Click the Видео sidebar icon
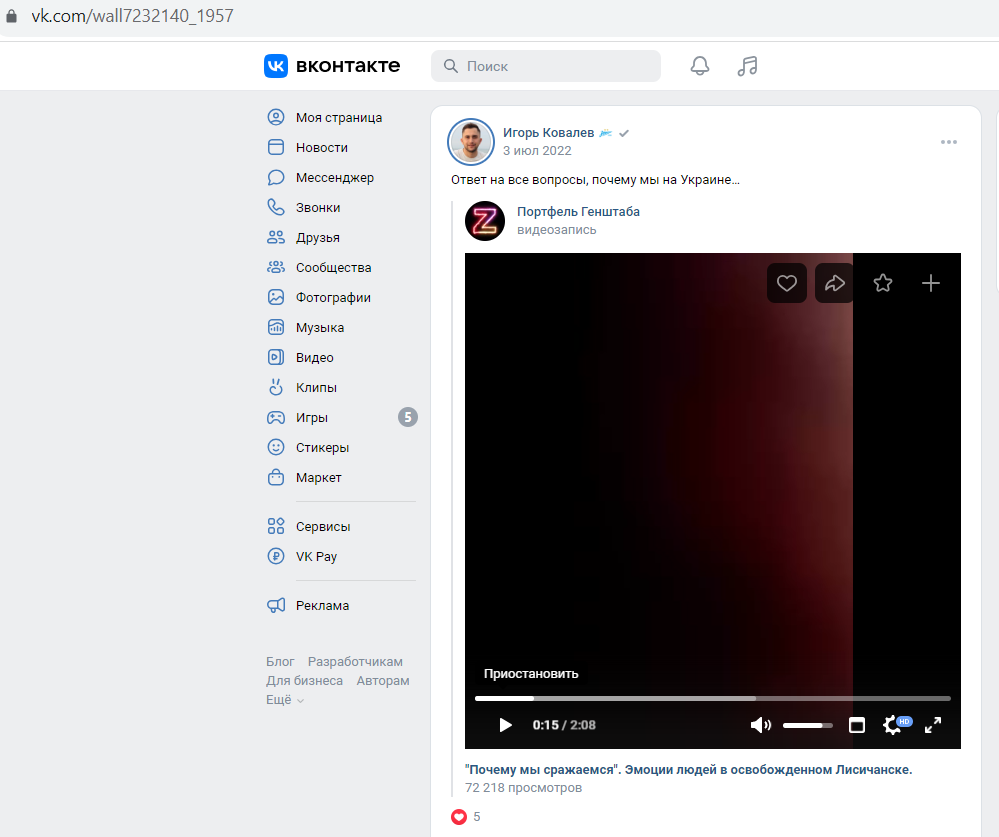Screen dimensions: 999x837 click(276, 357)
